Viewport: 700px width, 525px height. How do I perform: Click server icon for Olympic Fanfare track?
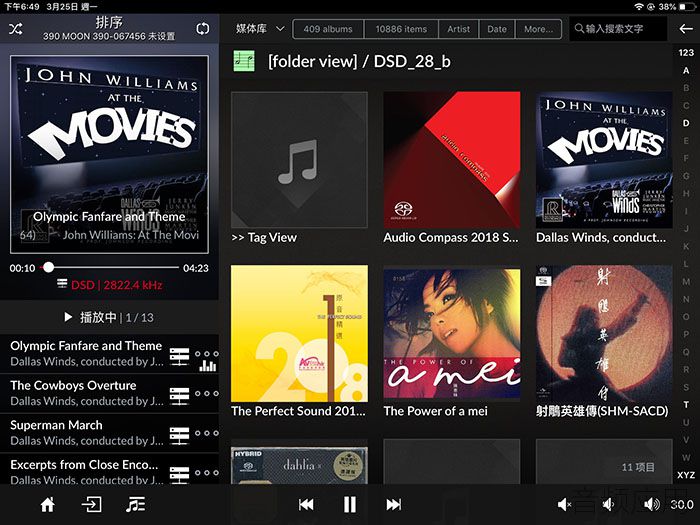(x=179, y=356)
